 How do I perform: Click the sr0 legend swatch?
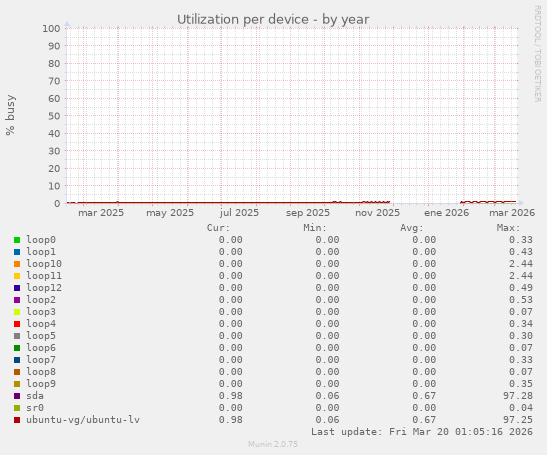pyautogui.click(x=17, y=408)
